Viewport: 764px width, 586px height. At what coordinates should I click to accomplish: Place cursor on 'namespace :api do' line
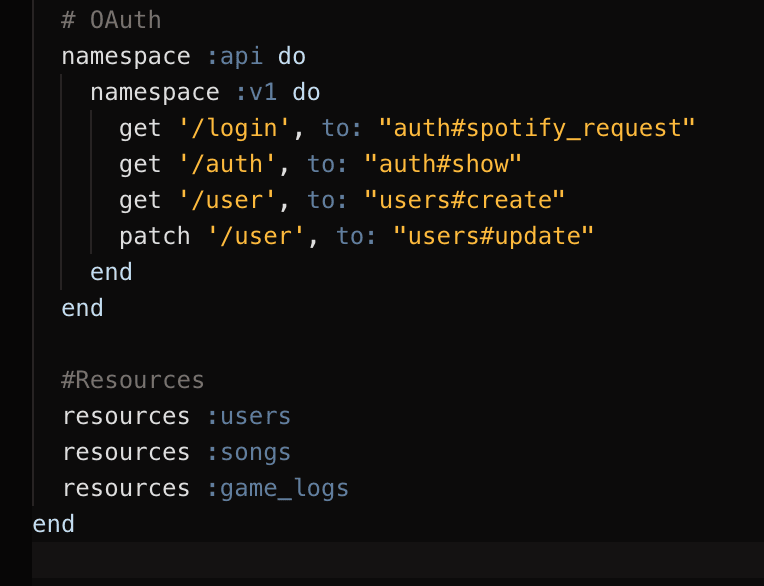[183, 57]
